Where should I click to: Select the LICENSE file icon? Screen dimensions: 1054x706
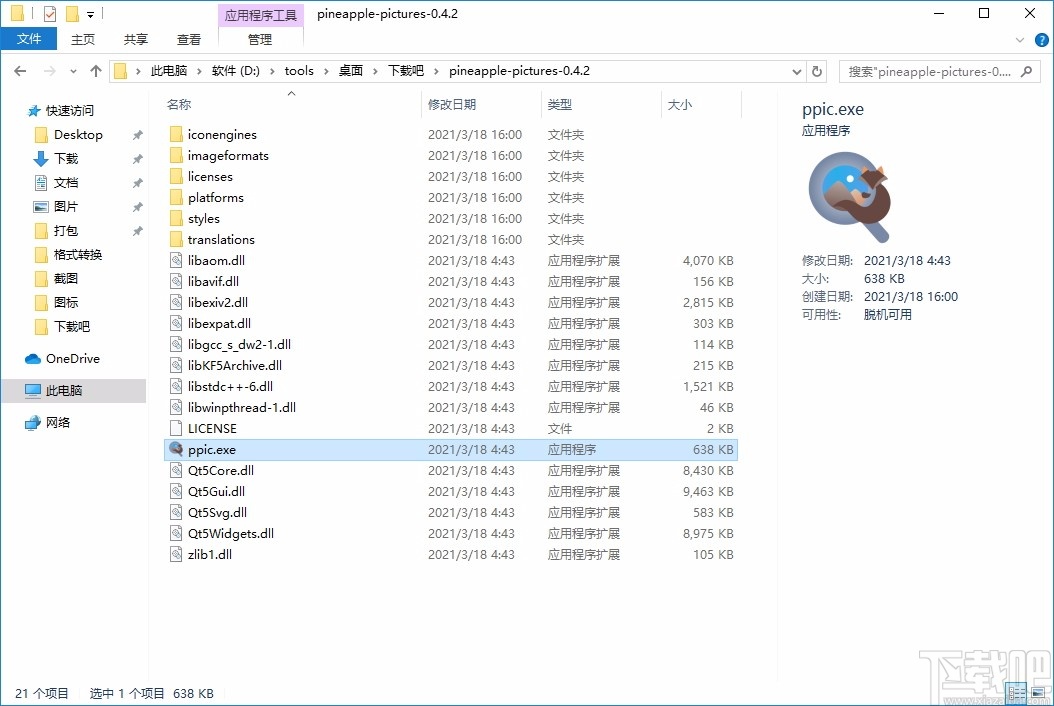tap(176, 428)
